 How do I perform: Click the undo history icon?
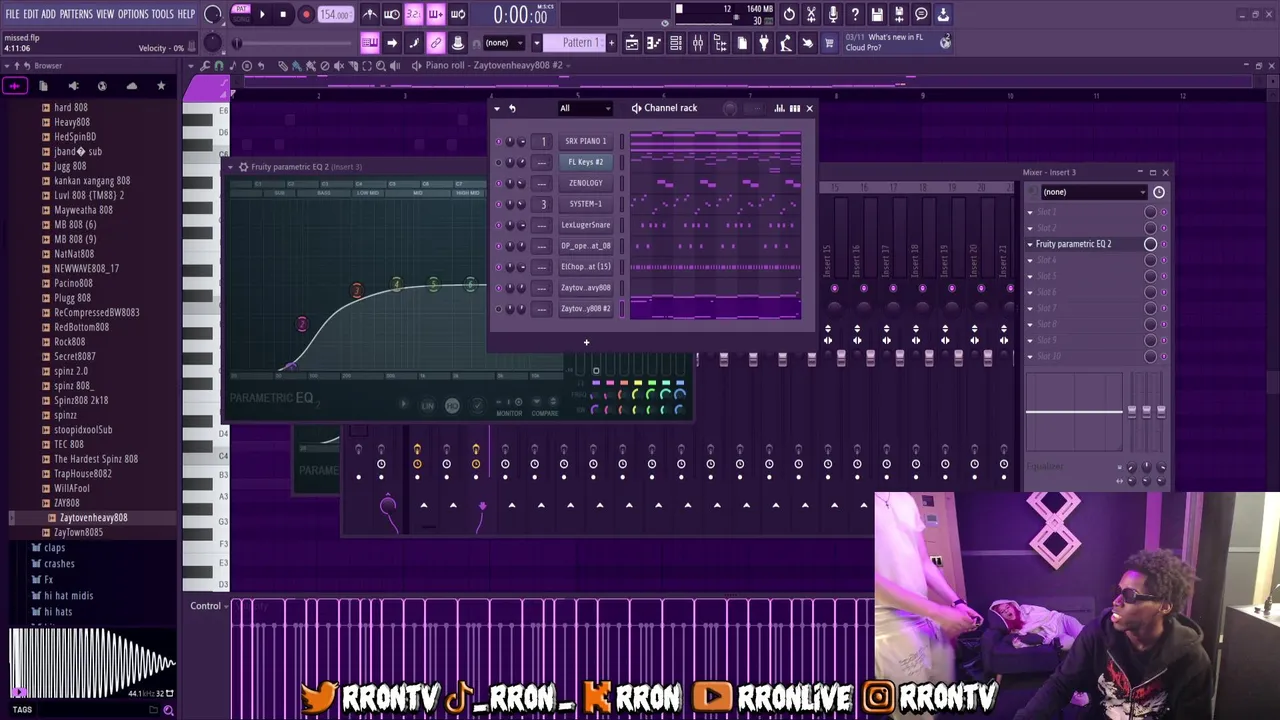(x=788, y=14)
